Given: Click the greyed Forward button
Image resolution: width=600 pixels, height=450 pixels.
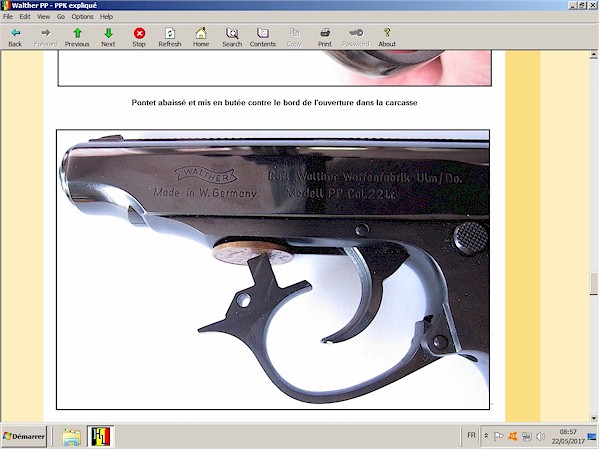Looking at the screenshot, I should [x=46, y=38].
